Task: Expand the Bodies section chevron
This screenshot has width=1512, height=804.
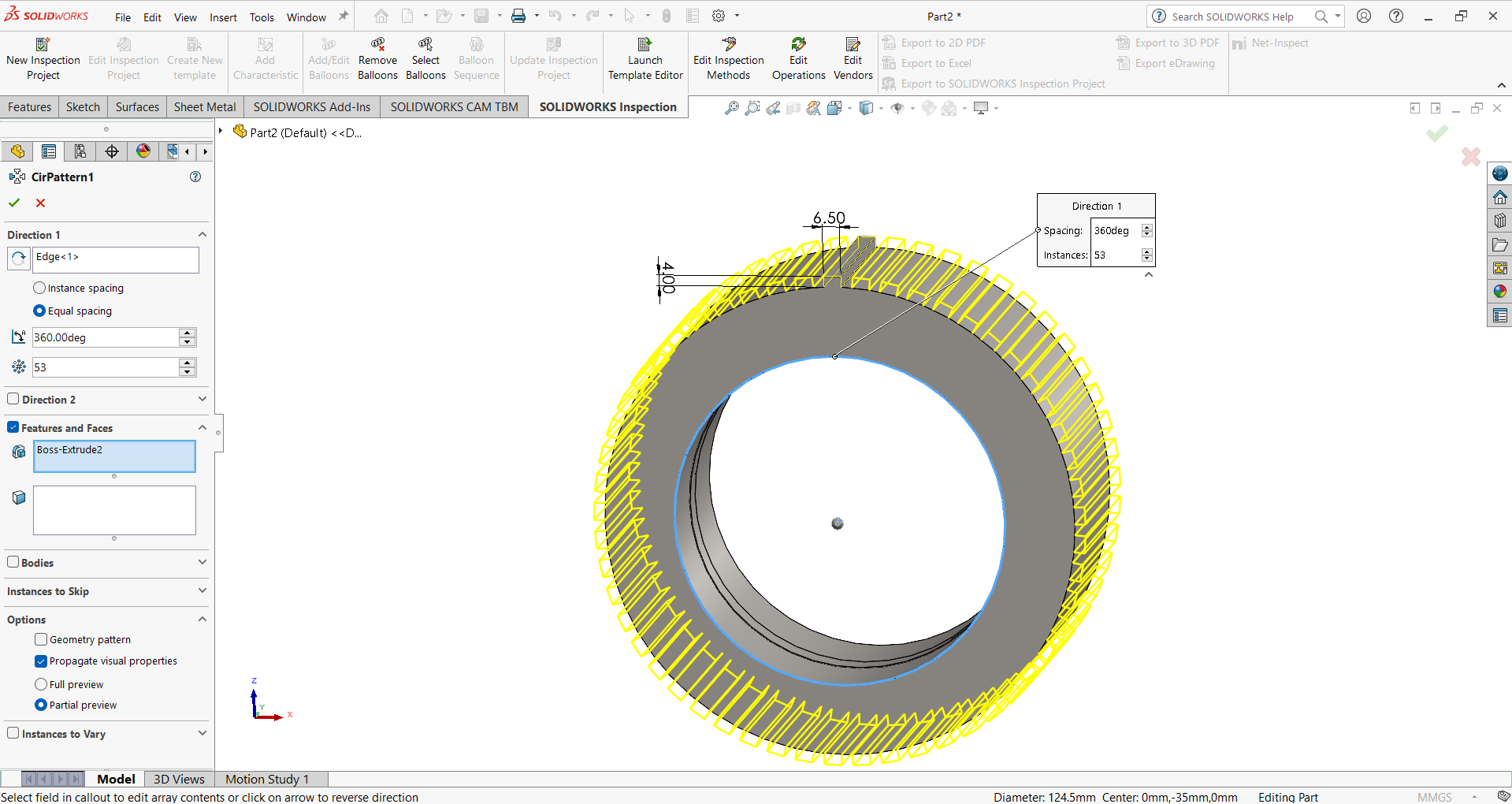Action: [x=202, y=563]
